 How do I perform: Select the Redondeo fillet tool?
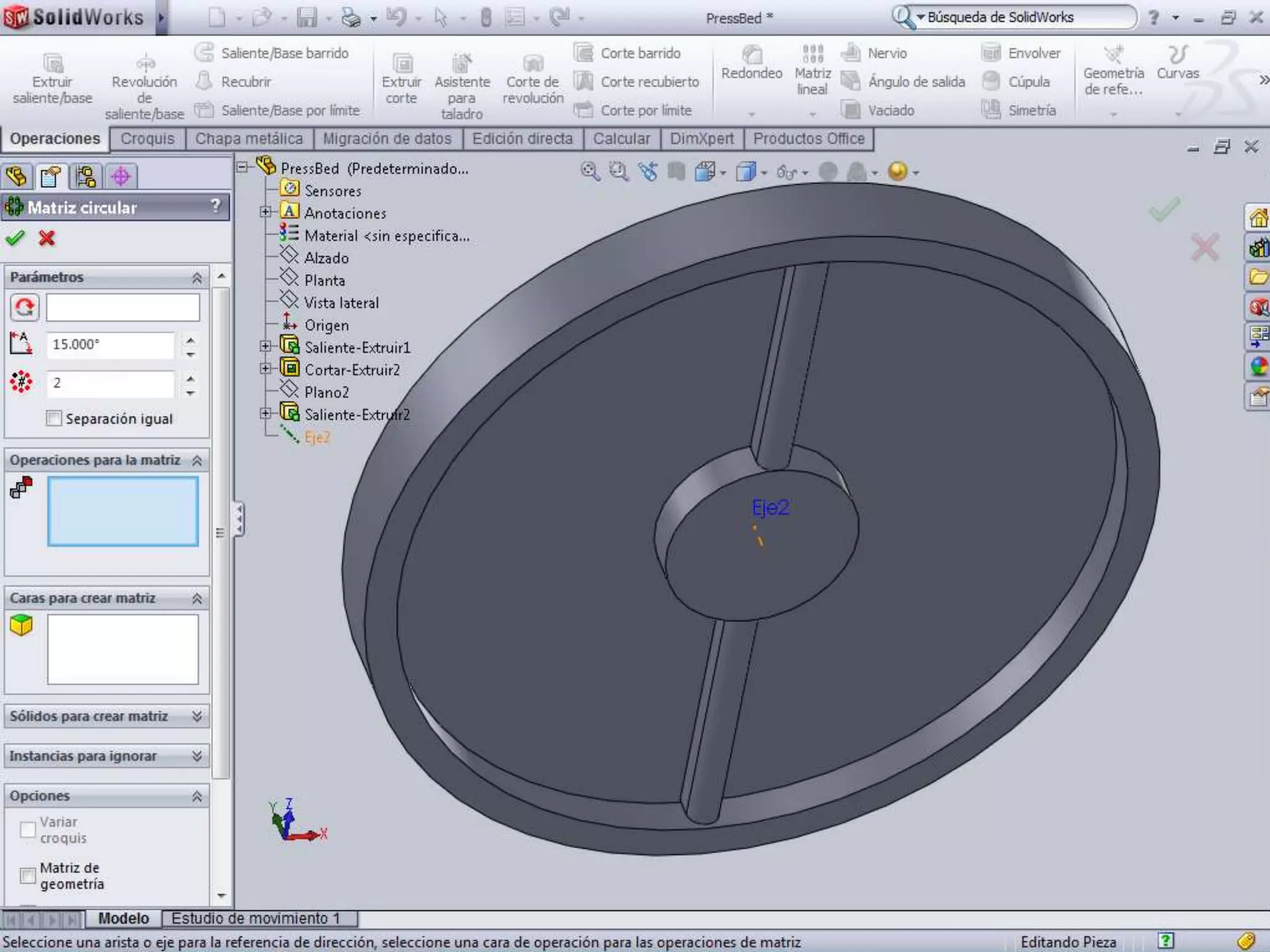click(x=751, y=63)
